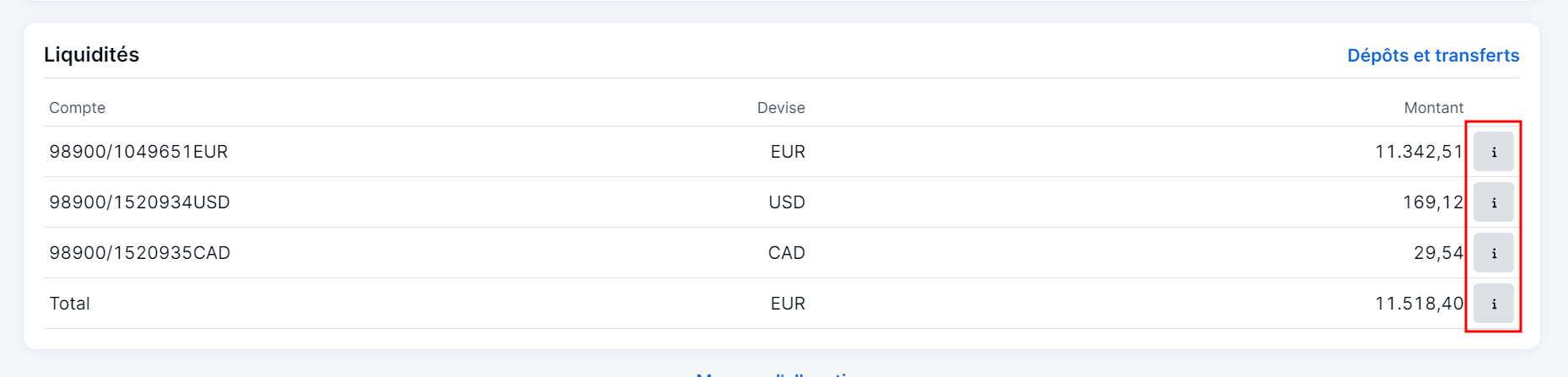This screenshot has width=1568, height=377.
Task: Click the amount 169,12
Action: click(x=1433, y=202)
